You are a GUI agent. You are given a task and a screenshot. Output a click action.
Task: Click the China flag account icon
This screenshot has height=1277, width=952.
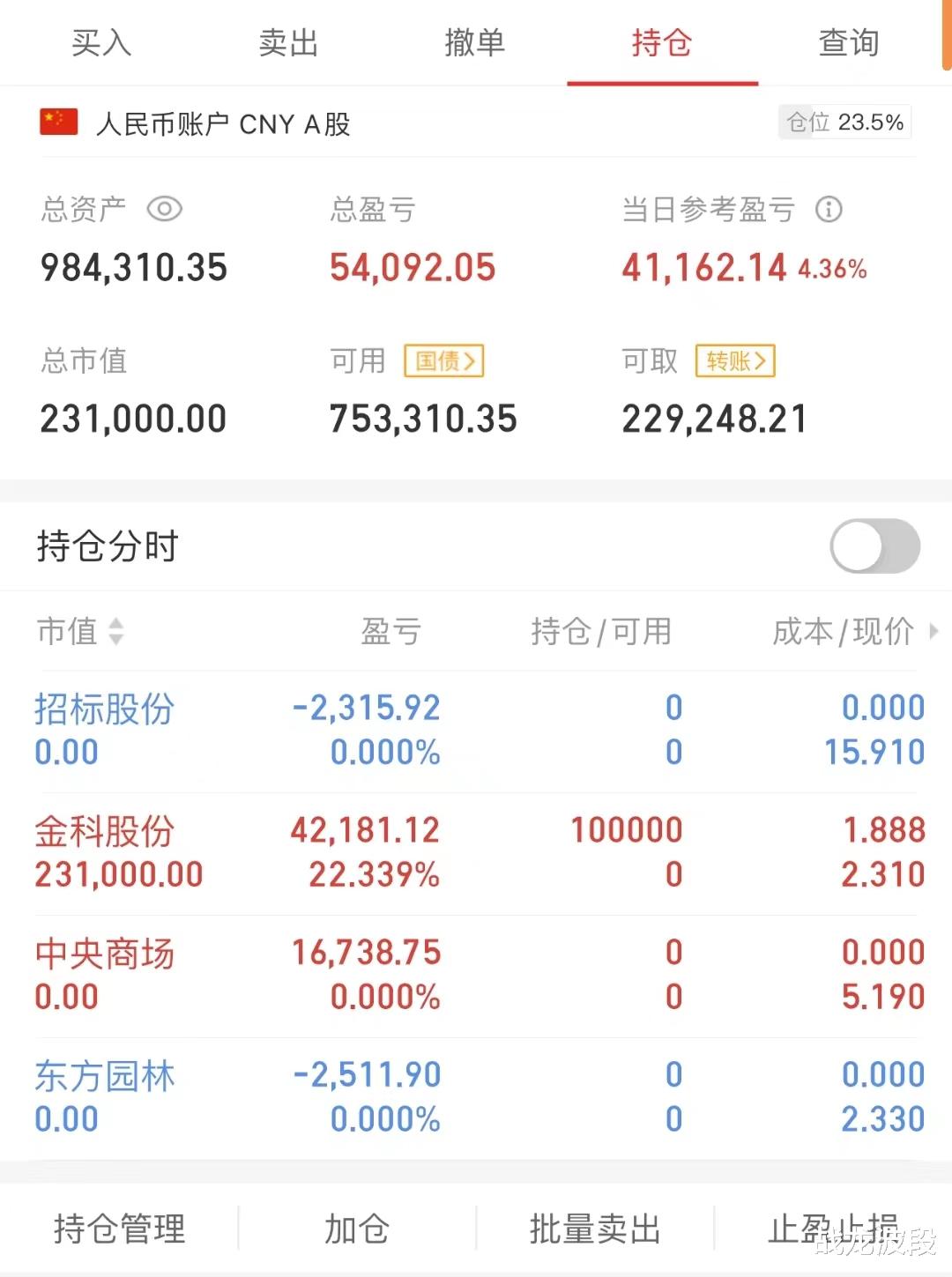tap(59, 123)
